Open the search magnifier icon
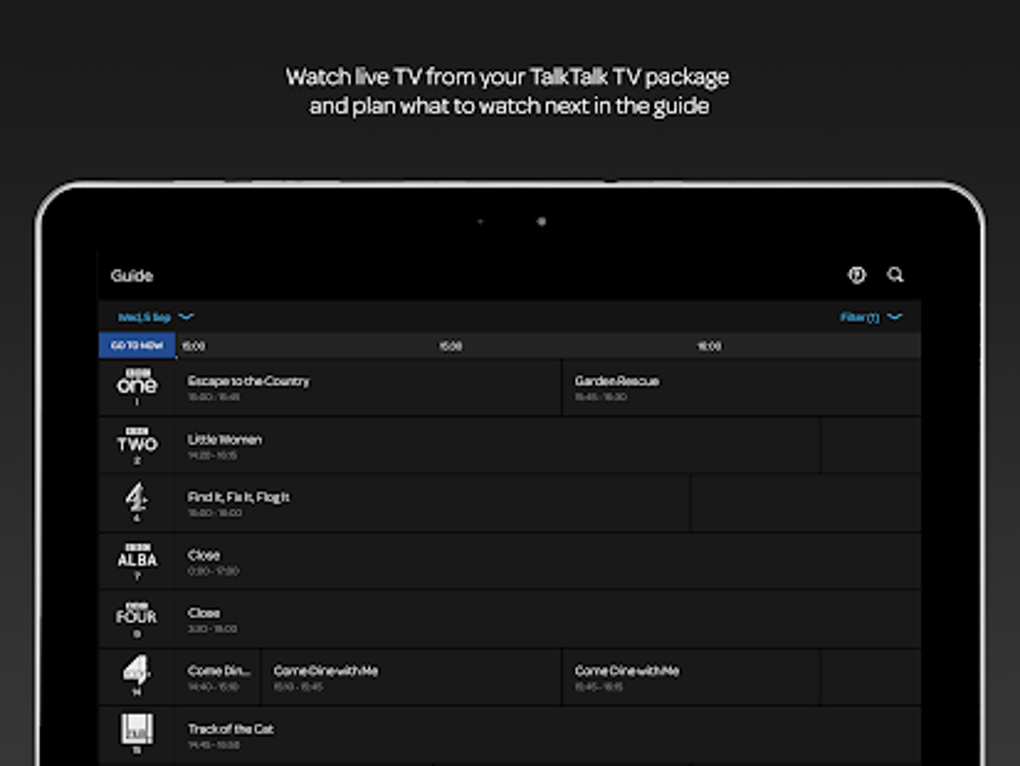This screenshot has width=1020, height=766. click(x=897, y=274)
